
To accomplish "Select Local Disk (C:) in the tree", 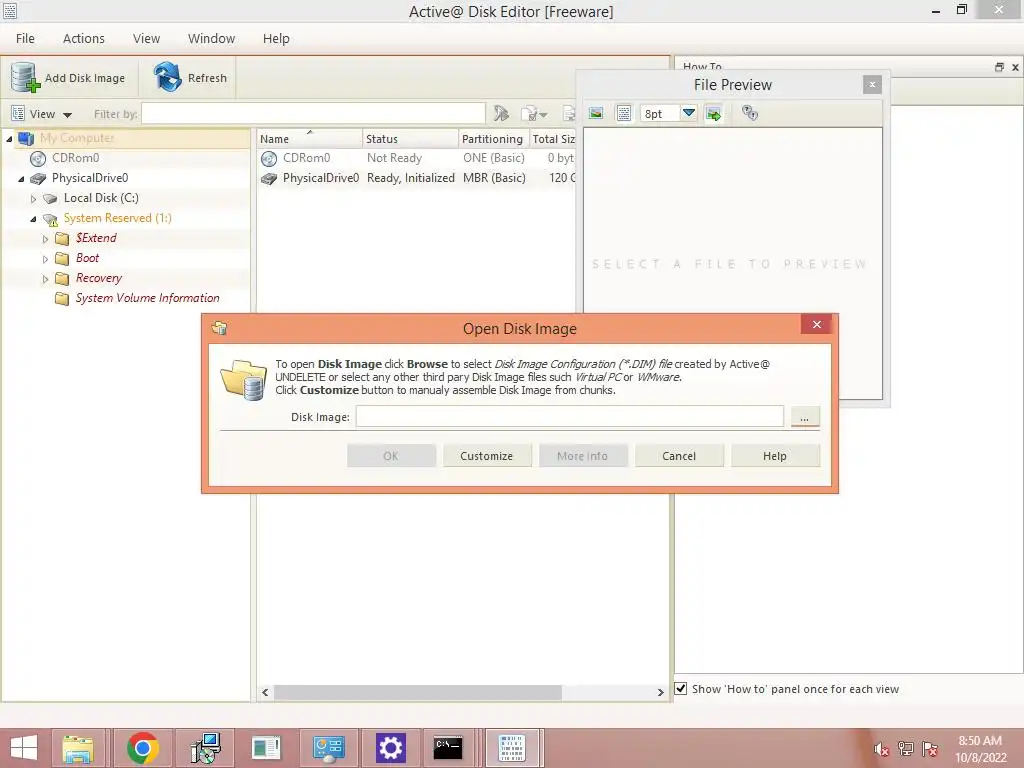I will pyautogui.click(x=101, y=198).
